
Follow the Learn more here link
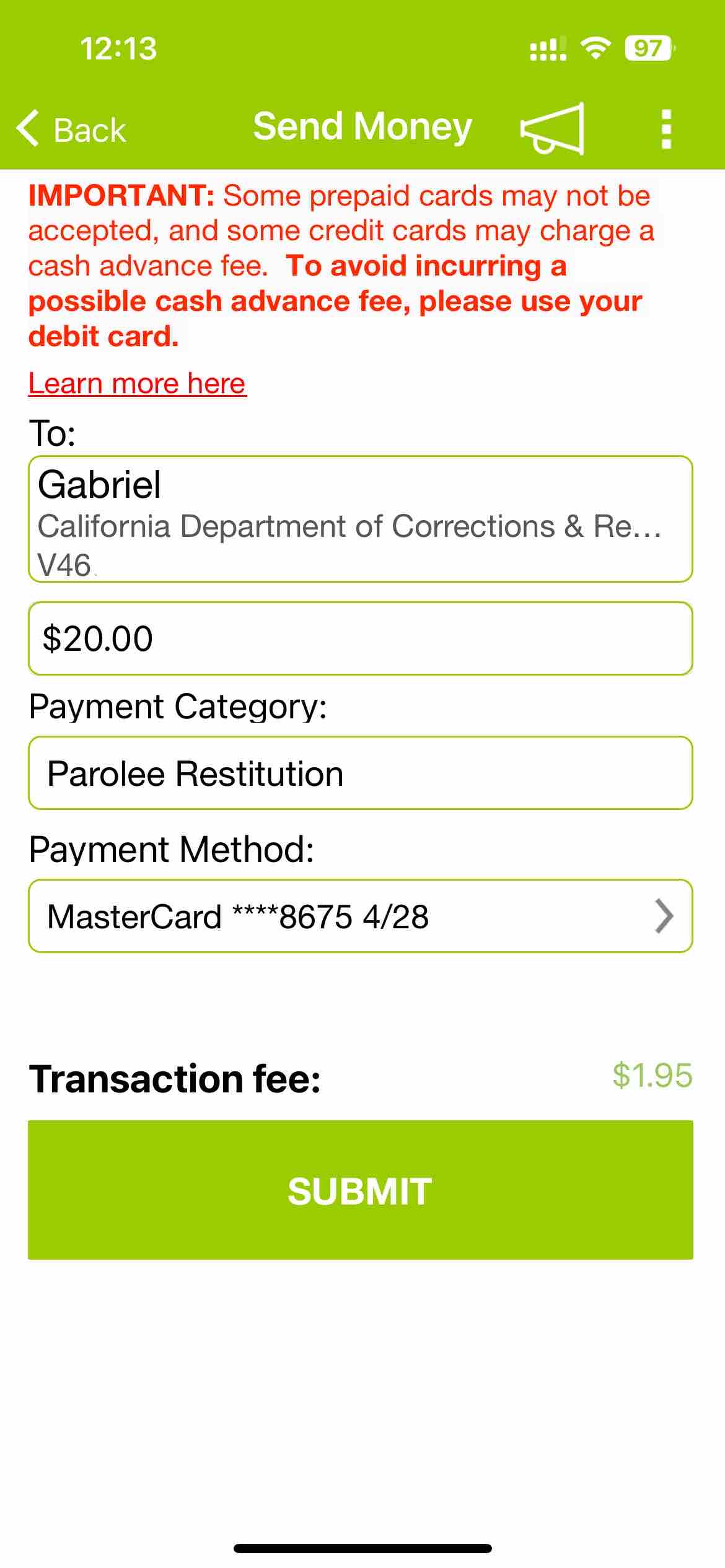point(138,383)
